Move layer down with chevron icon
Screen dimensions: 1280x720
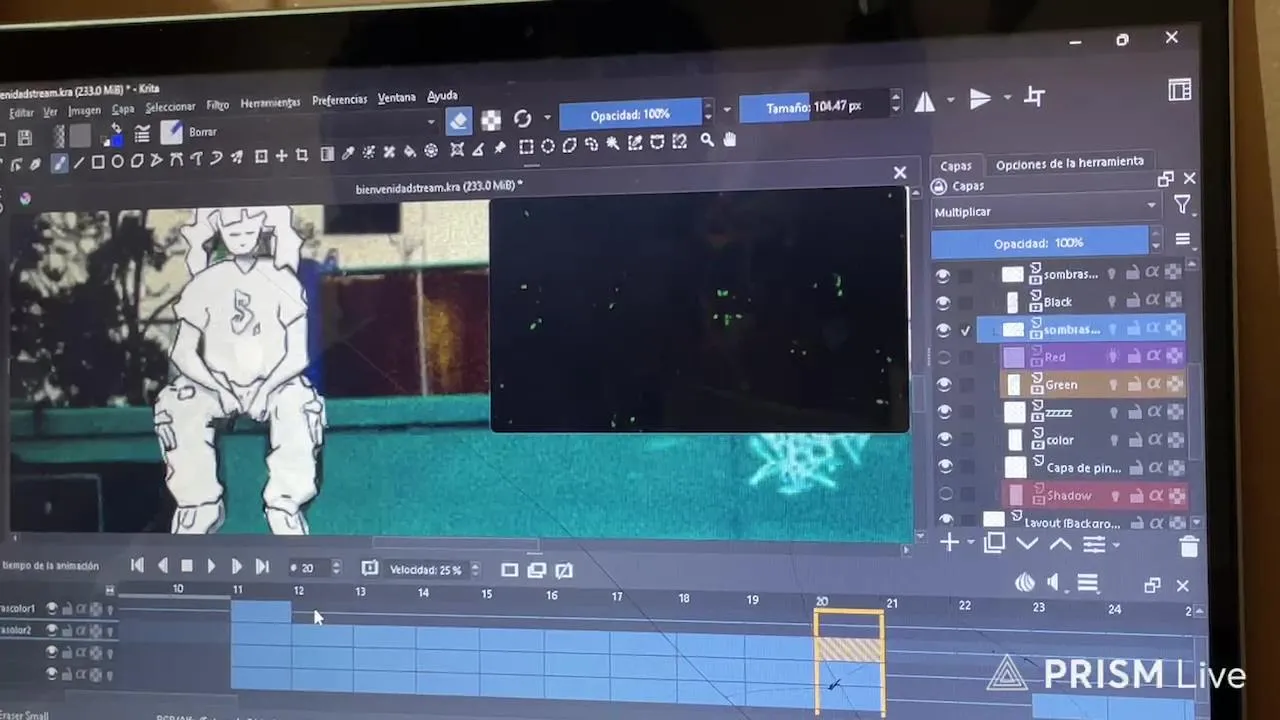(x=1027, y=544)
